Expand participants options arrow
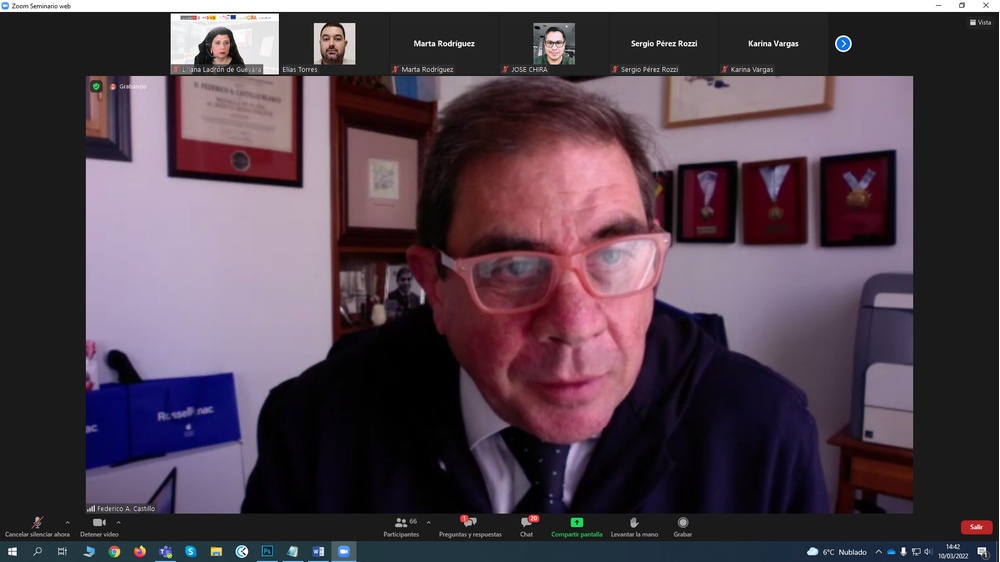Image resolution: width=1000 pixels, height=562 pixels. [x=428, y=522]
